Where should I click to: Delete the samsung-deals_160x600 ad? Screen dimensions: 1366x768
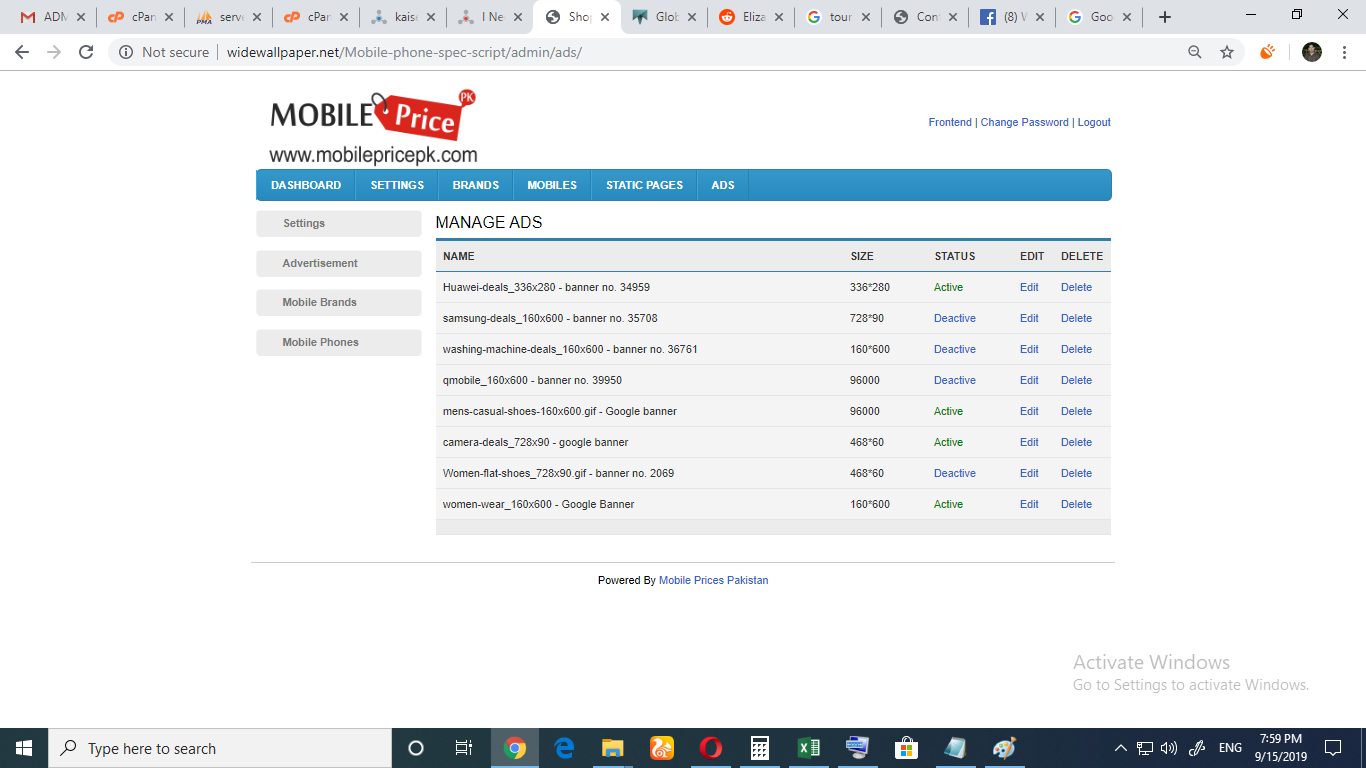(x=1076, y=318)
